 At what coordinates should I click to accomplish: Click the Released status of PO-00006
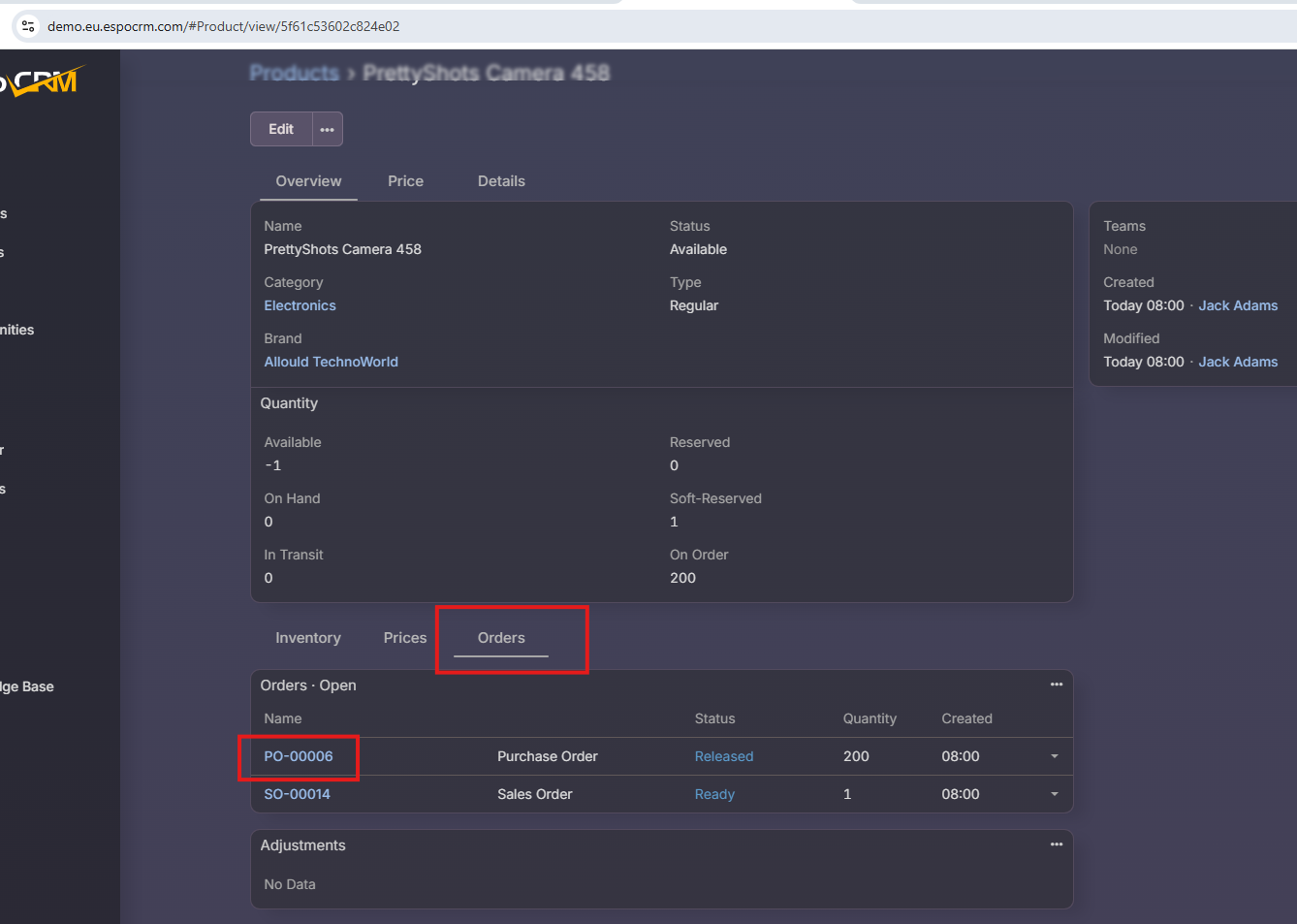coord(723,756)
